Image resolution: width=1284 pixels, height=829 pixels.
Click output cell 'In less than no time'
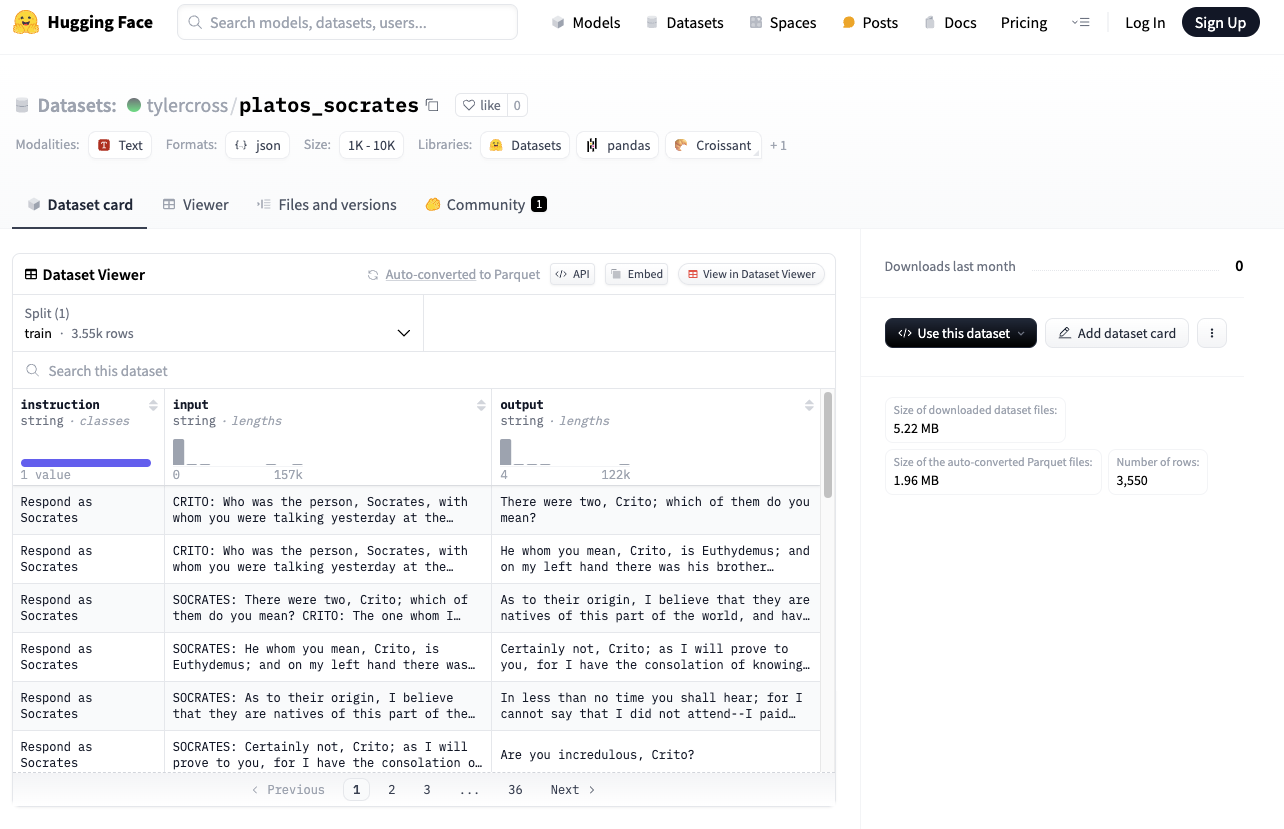point(656,706)
